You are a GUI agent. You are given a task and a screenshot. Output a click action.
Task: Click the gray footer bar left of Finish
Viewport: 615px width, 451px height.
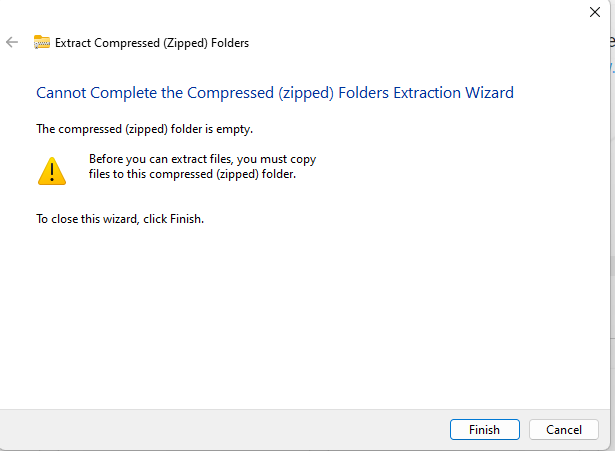(224, 430)
